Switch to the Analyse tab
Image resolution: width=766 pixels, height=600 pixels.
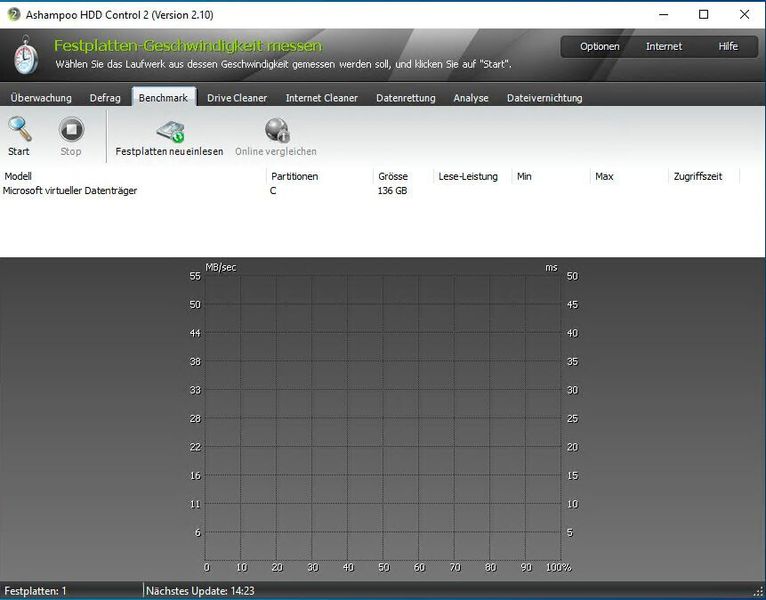471,98
